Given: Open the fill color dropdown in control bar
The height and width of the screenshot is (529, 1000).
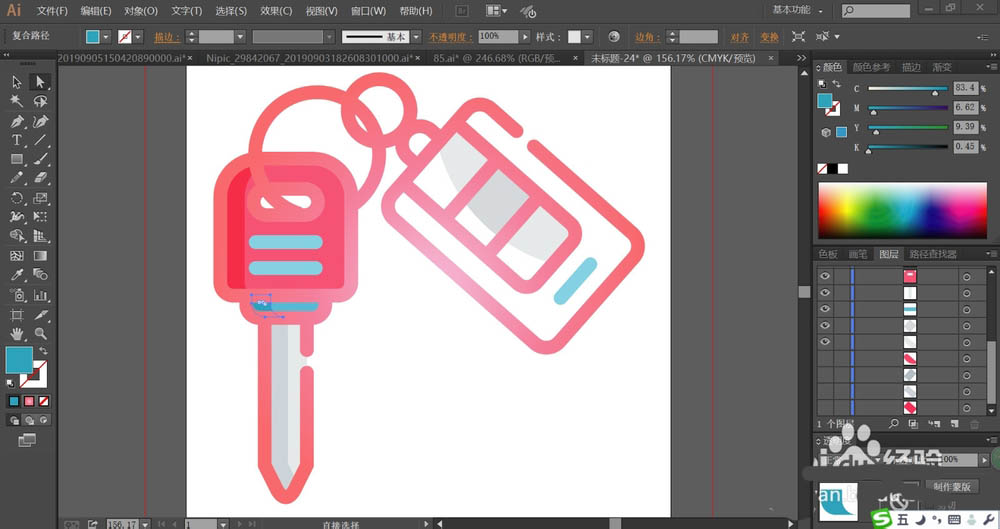Looking at the screenshot, I should pyautogui.click(x=107, y=37).
